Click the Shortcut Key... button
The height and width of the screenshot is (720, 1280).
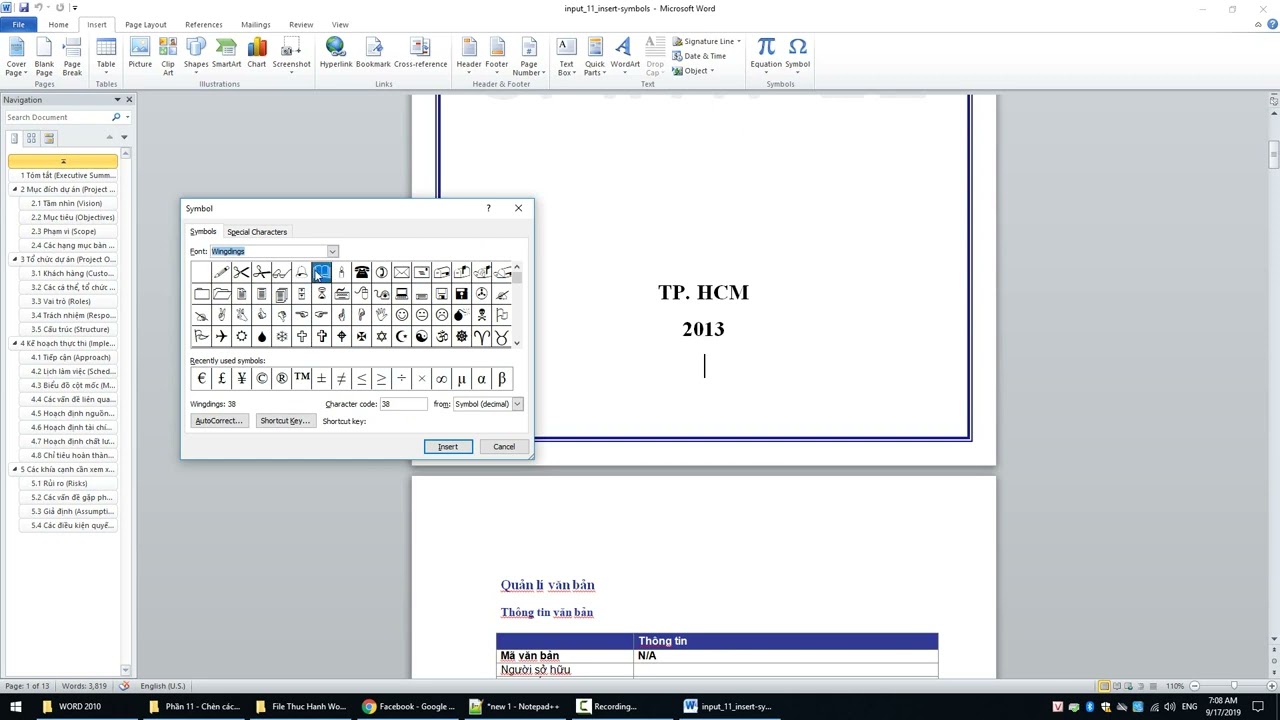(285, 421)
